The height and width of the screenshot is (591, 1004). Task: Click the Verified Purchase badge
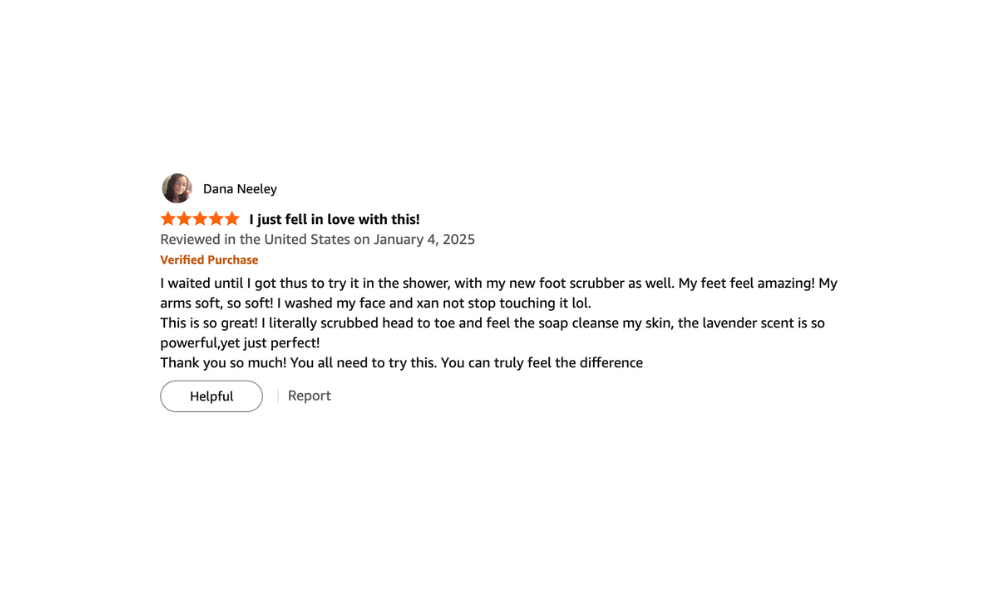pyautogui.click(x=209, y=259)
